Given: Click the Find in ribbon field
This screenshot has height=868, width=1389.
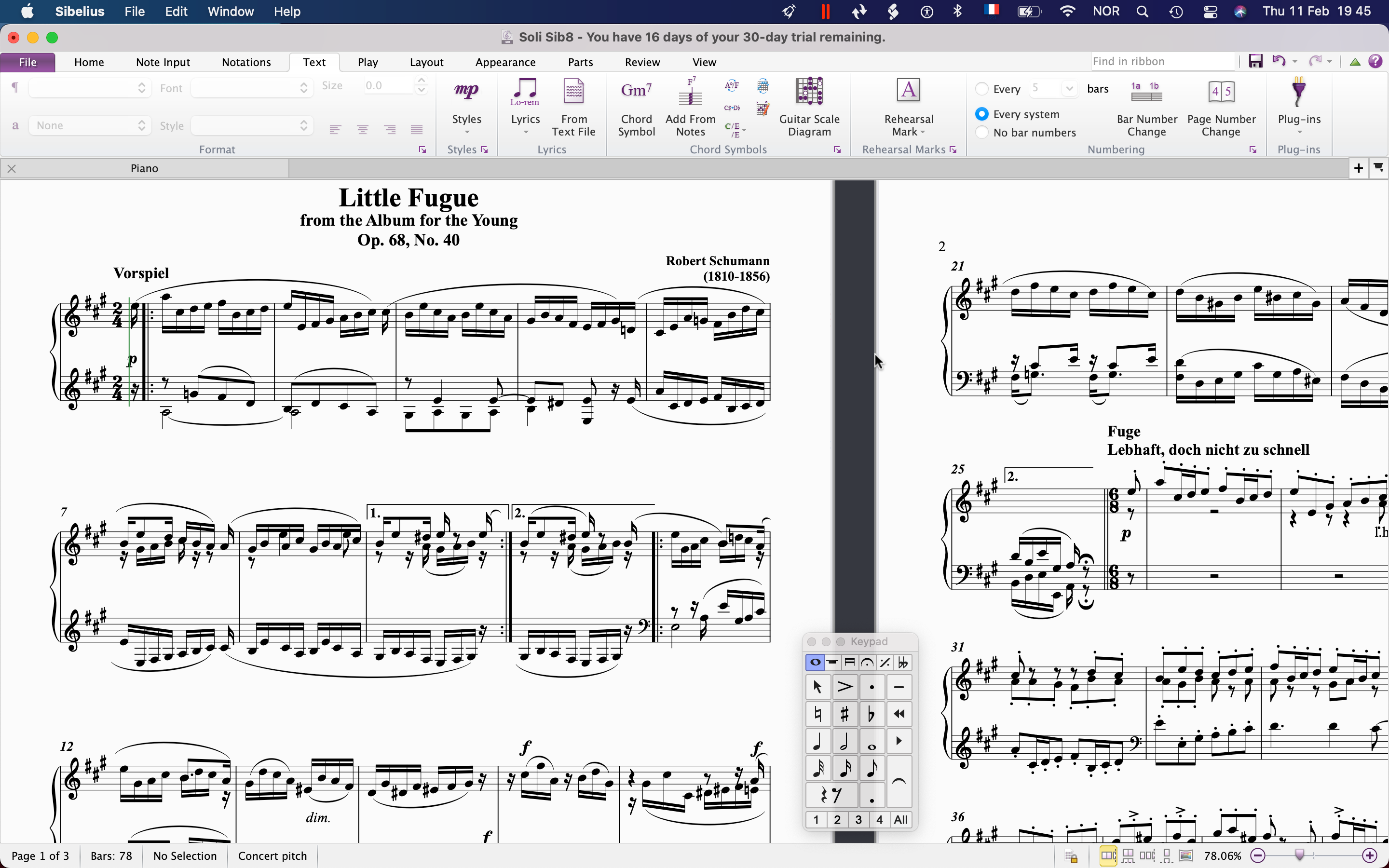Looking at the screenshot, I should click(1162, 61).
